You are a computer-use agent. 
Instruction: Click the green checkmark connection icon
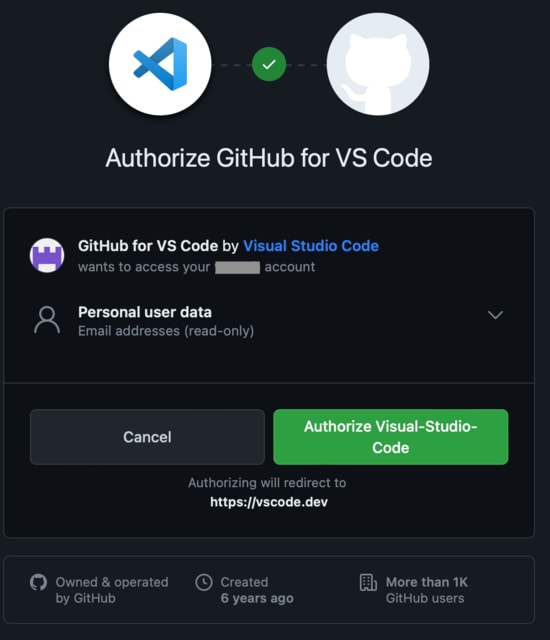[x=269, y=64]
